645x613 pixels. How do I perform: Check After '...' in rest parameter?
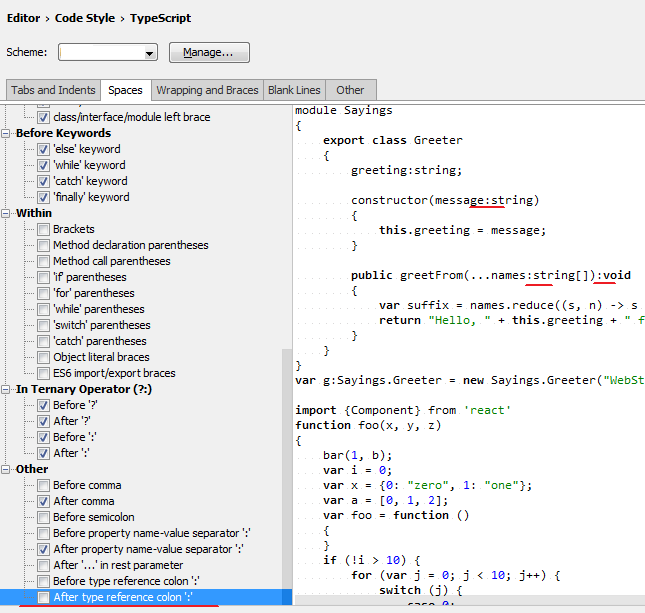[x=43, y=565]
